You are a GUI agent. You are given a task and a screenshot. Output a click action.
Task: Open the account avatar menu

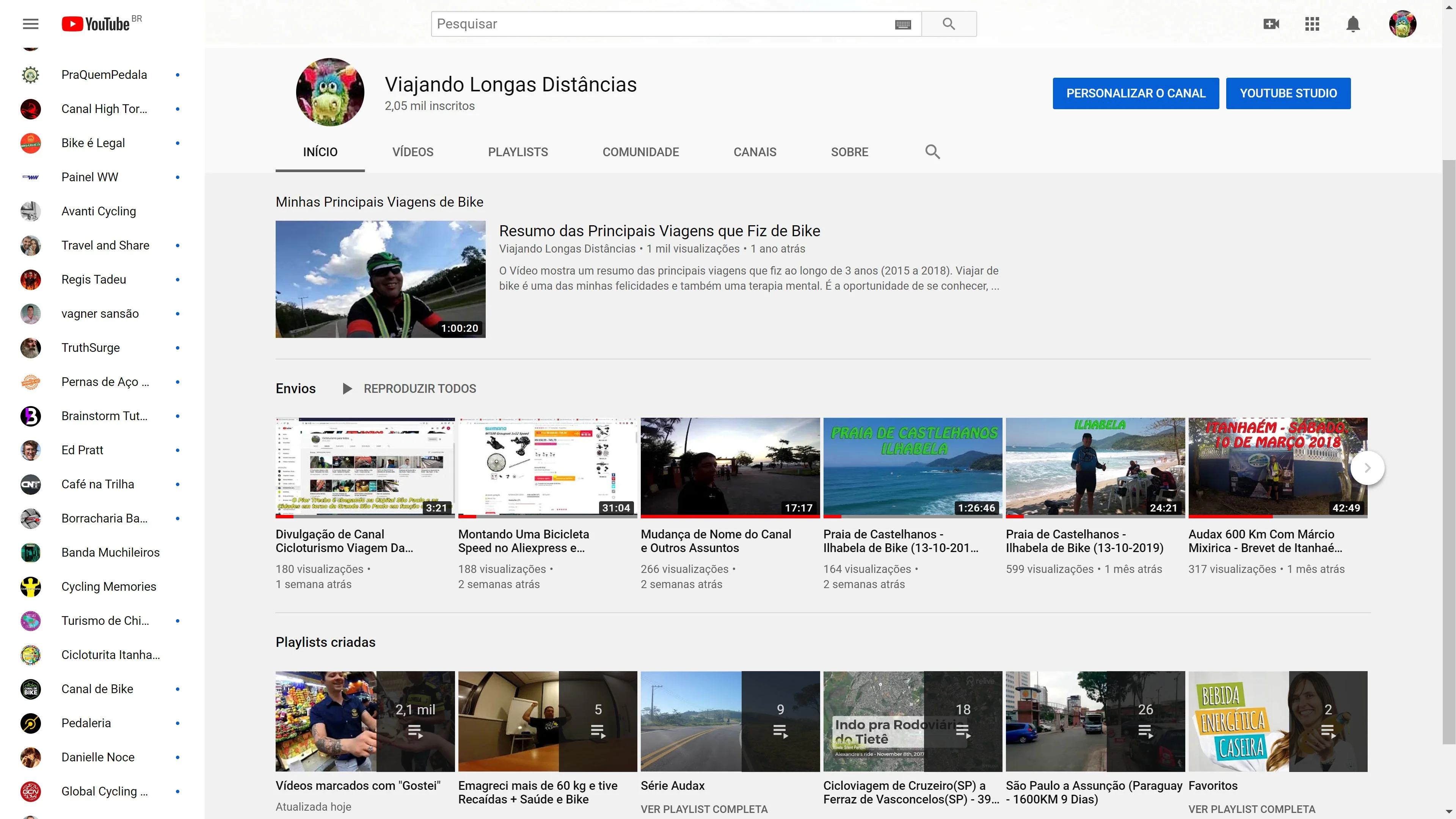1402,24
